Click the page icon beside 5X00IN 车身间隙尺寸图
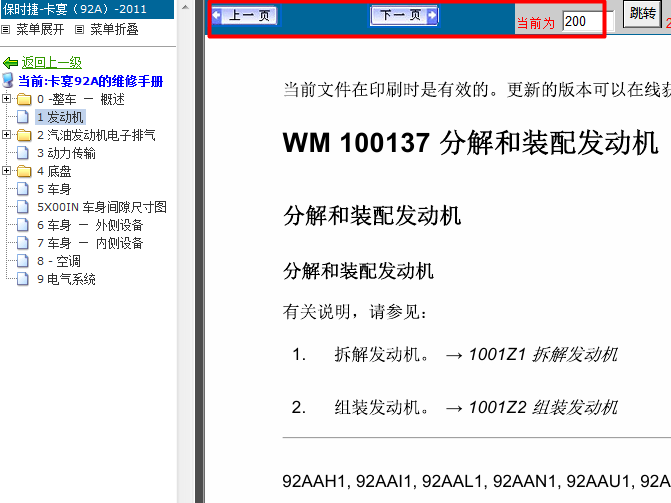 [23, 207]
